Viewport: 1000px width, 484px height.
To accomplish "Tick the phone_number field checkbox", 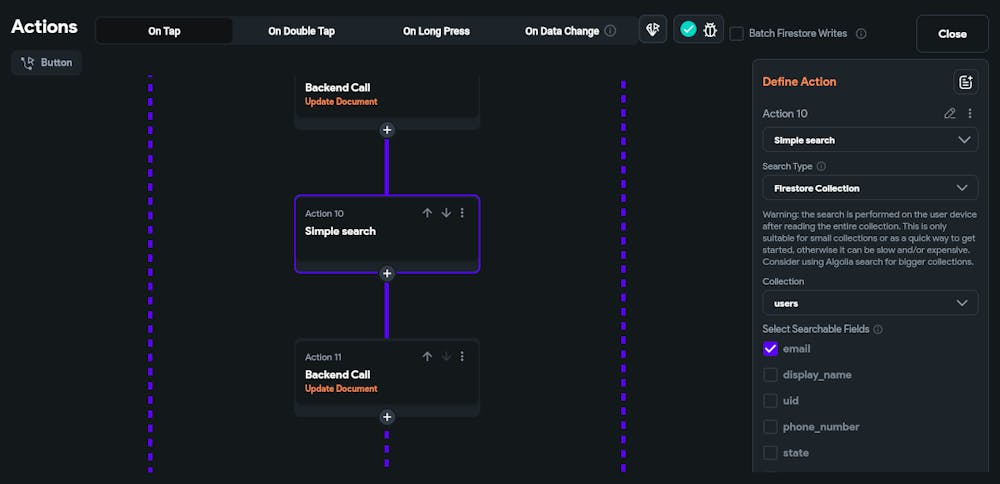I will point(770,427).
